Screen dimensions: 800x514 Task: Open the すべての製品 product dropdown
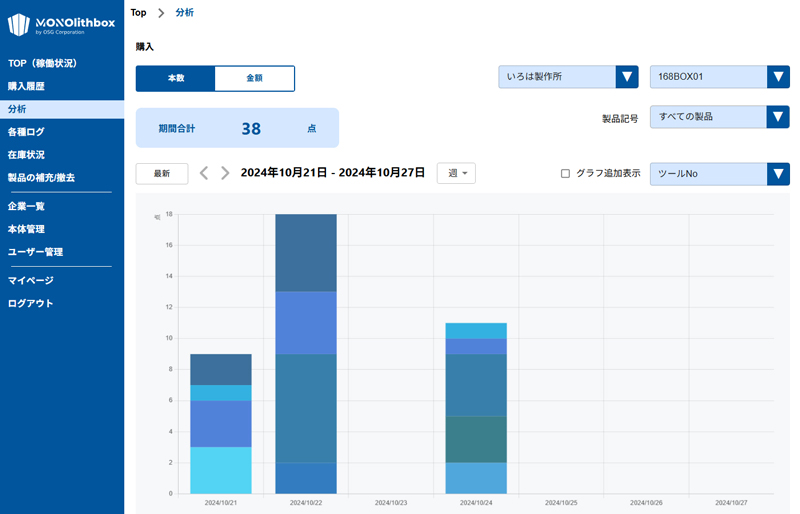719,117
